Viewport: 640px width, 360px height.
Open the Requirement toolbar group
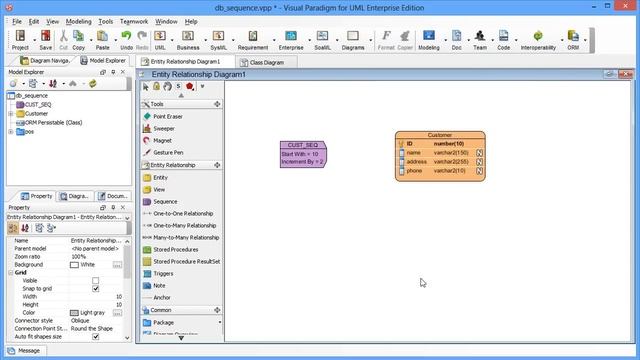point(253,40)
